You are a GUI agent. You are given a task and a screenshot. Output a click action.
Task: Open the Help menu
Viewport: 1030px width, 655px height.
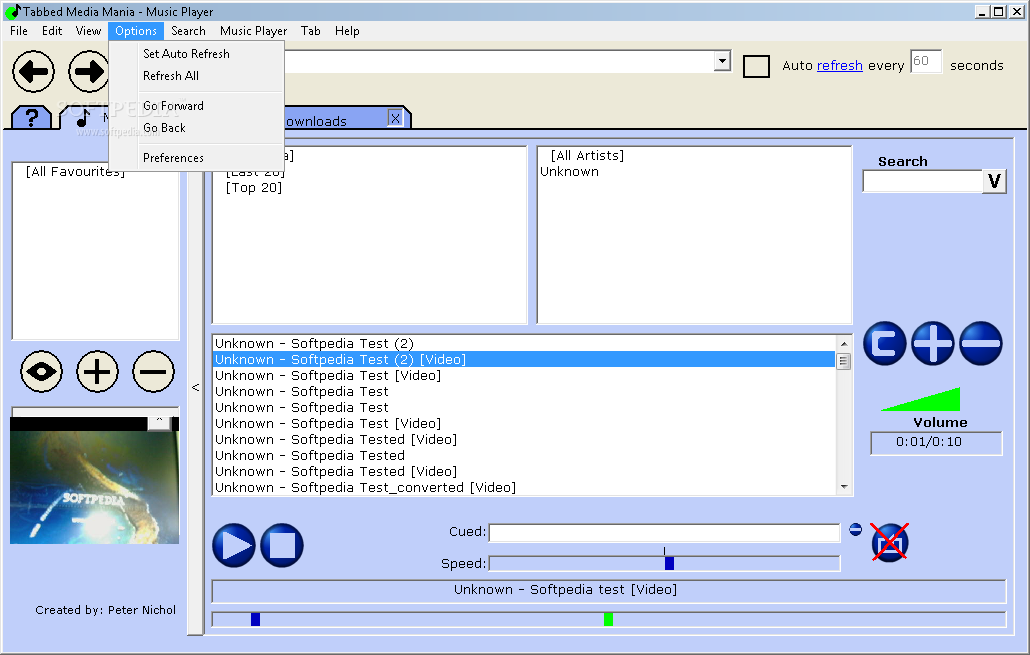point(347,31)
